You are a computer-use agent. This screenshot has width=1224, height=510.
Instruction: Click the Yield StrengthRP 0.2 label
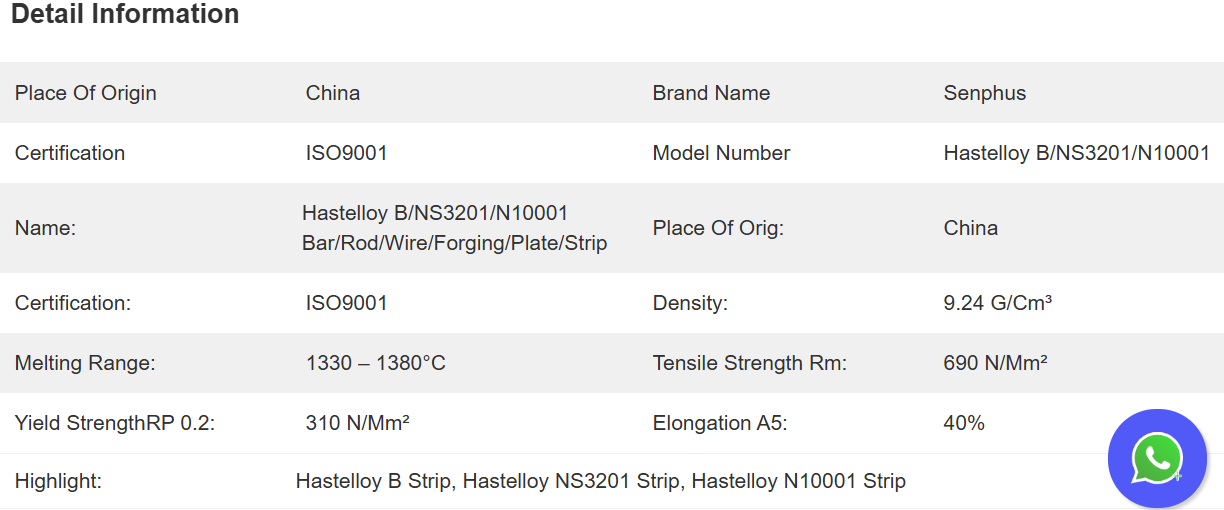coord(115,423)
